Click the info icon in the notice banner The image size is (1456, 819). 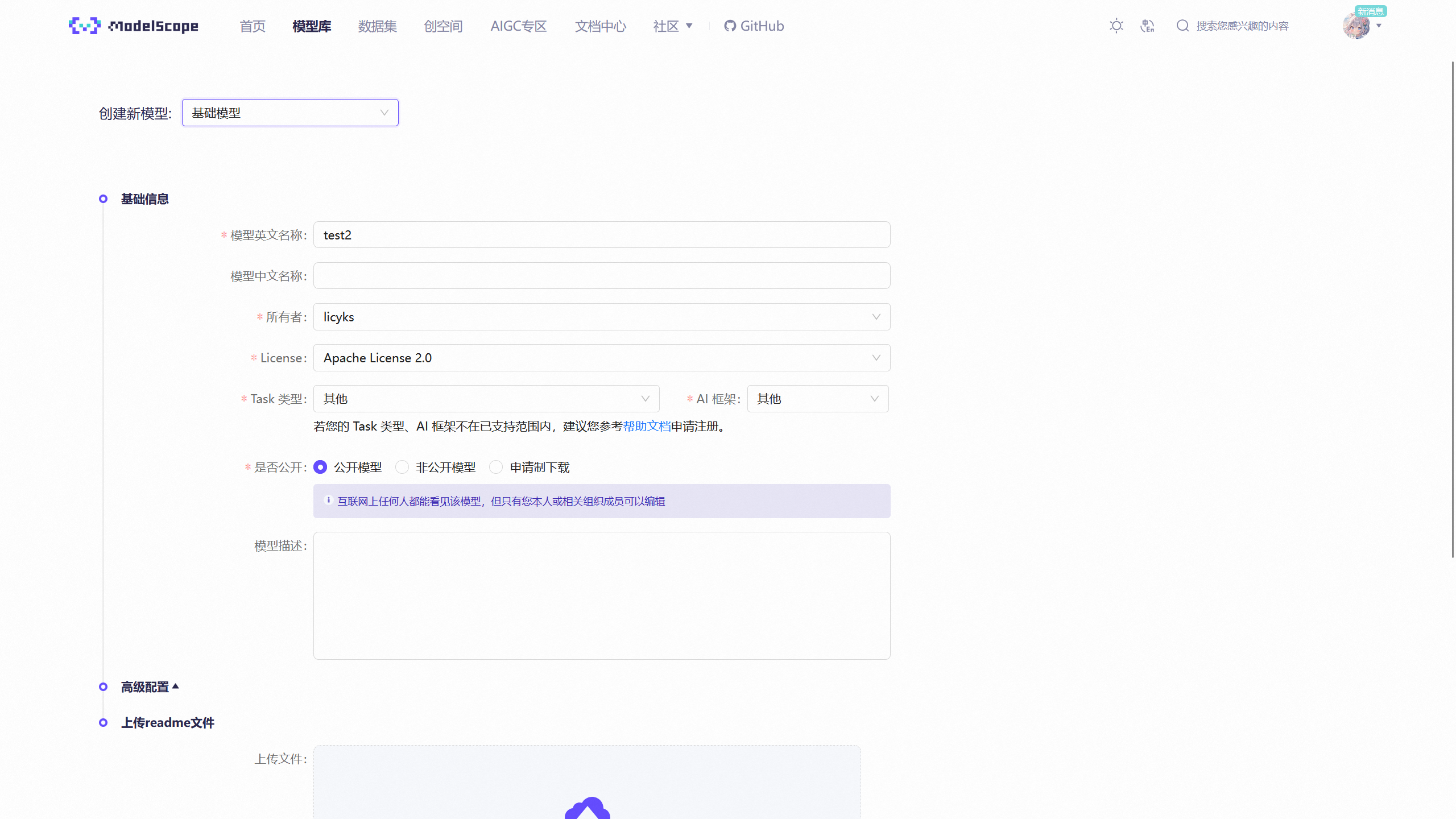[x=328, y=500]
